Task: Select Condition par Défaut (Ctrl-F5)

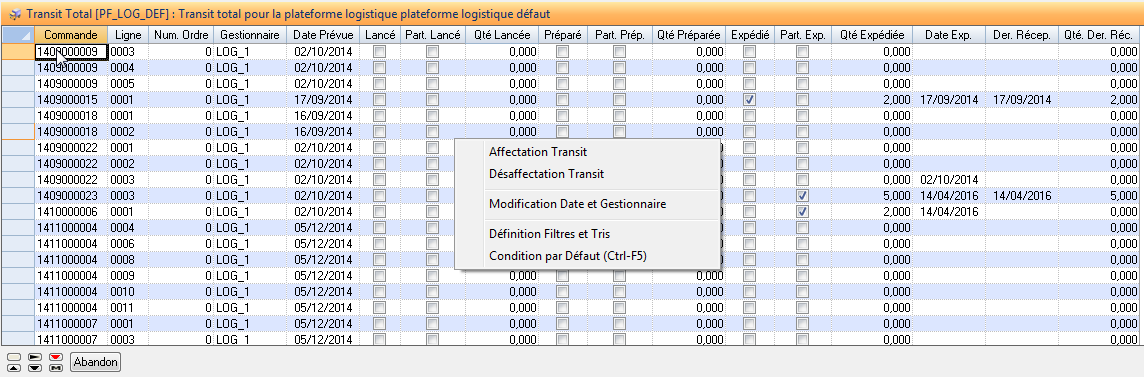Action: click(568, 256)
